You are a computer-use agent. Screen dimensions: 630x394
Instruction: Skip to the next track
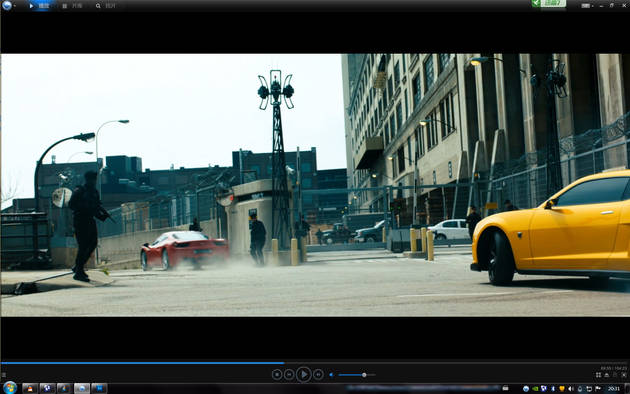(318, 375)
